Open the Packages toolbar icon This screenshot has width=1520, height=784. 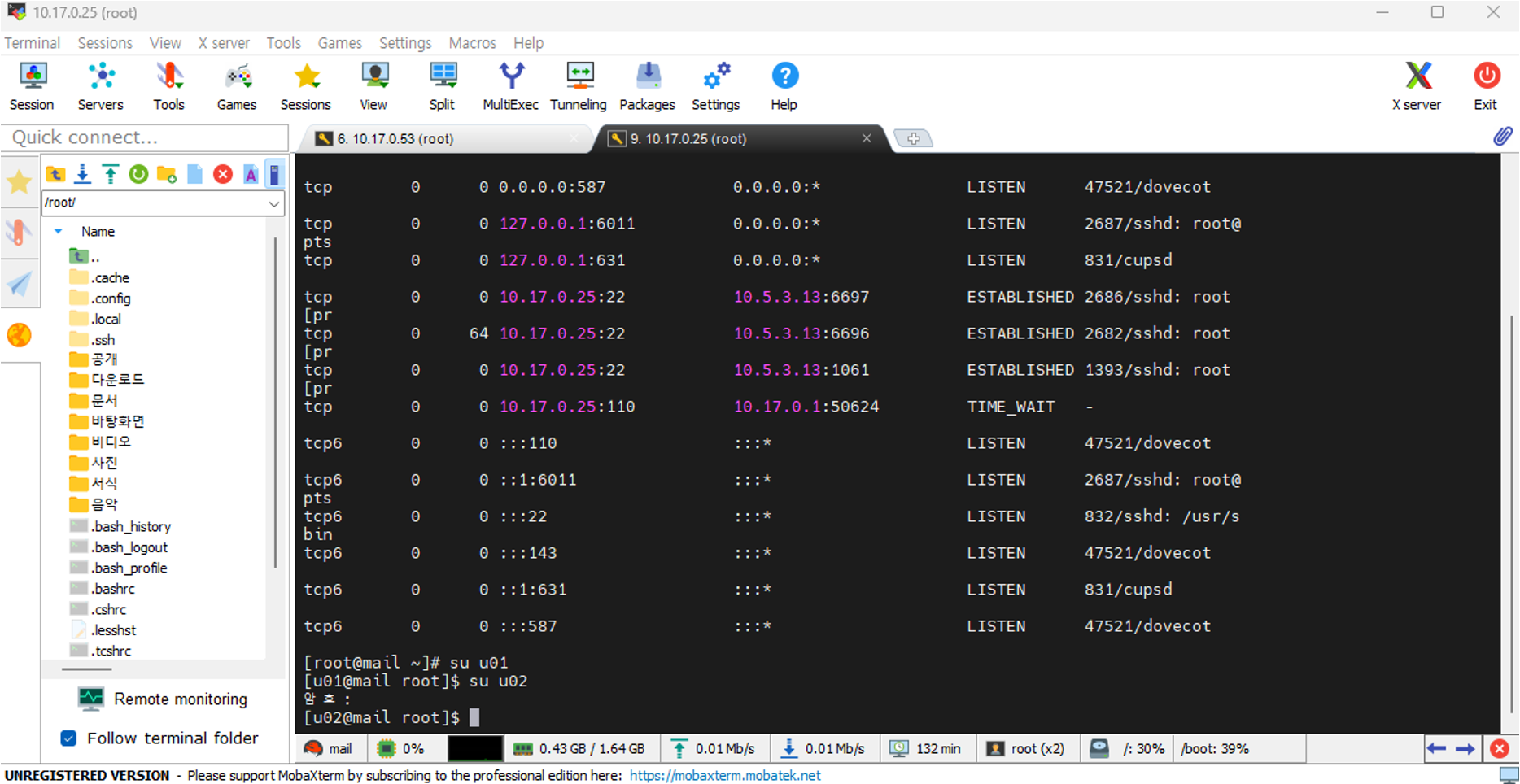click(x=647, y=87)
